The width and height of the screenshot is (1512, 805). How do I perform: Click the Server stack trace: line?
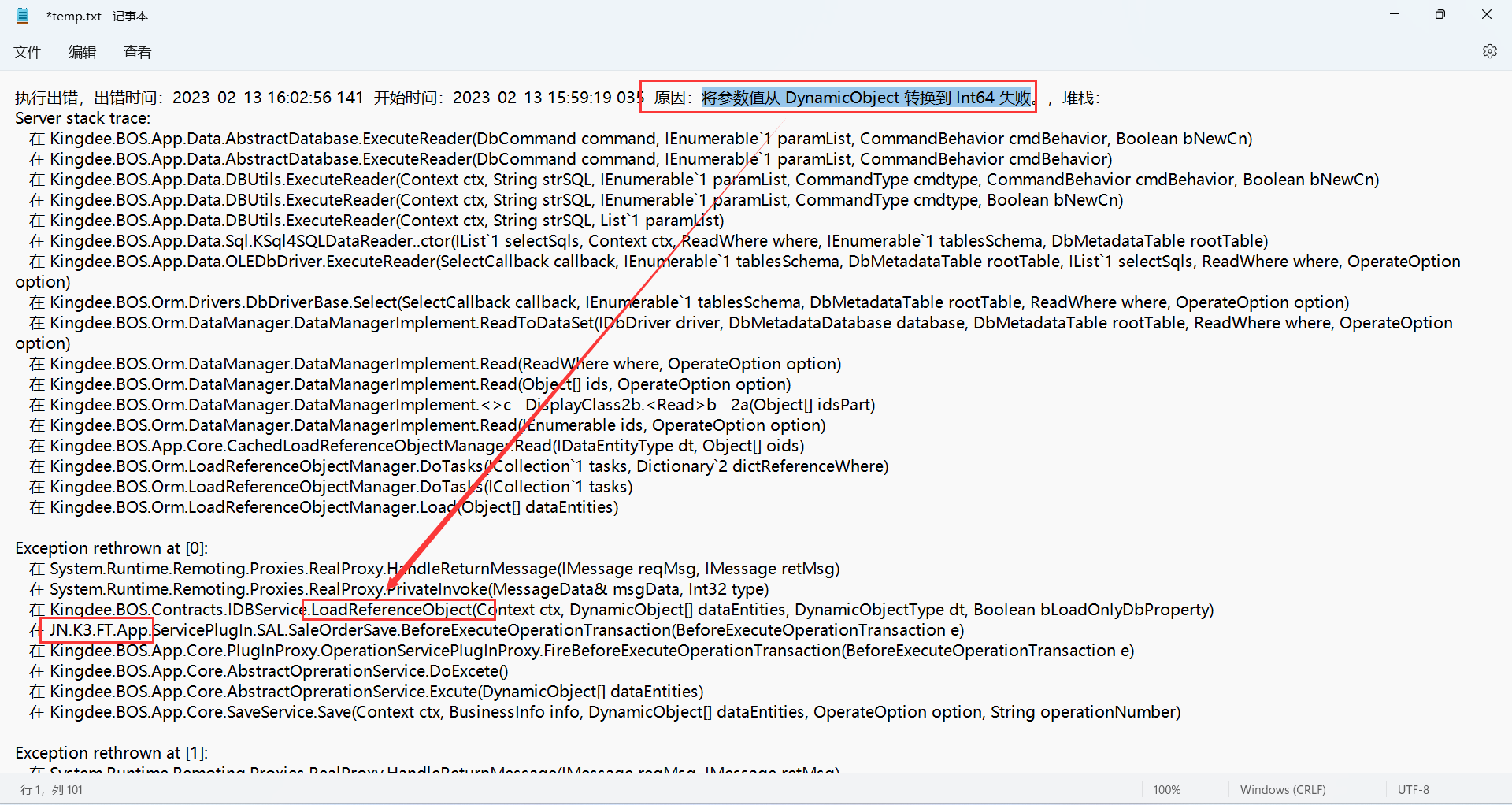pyautogui.click(x=83, y=118)
